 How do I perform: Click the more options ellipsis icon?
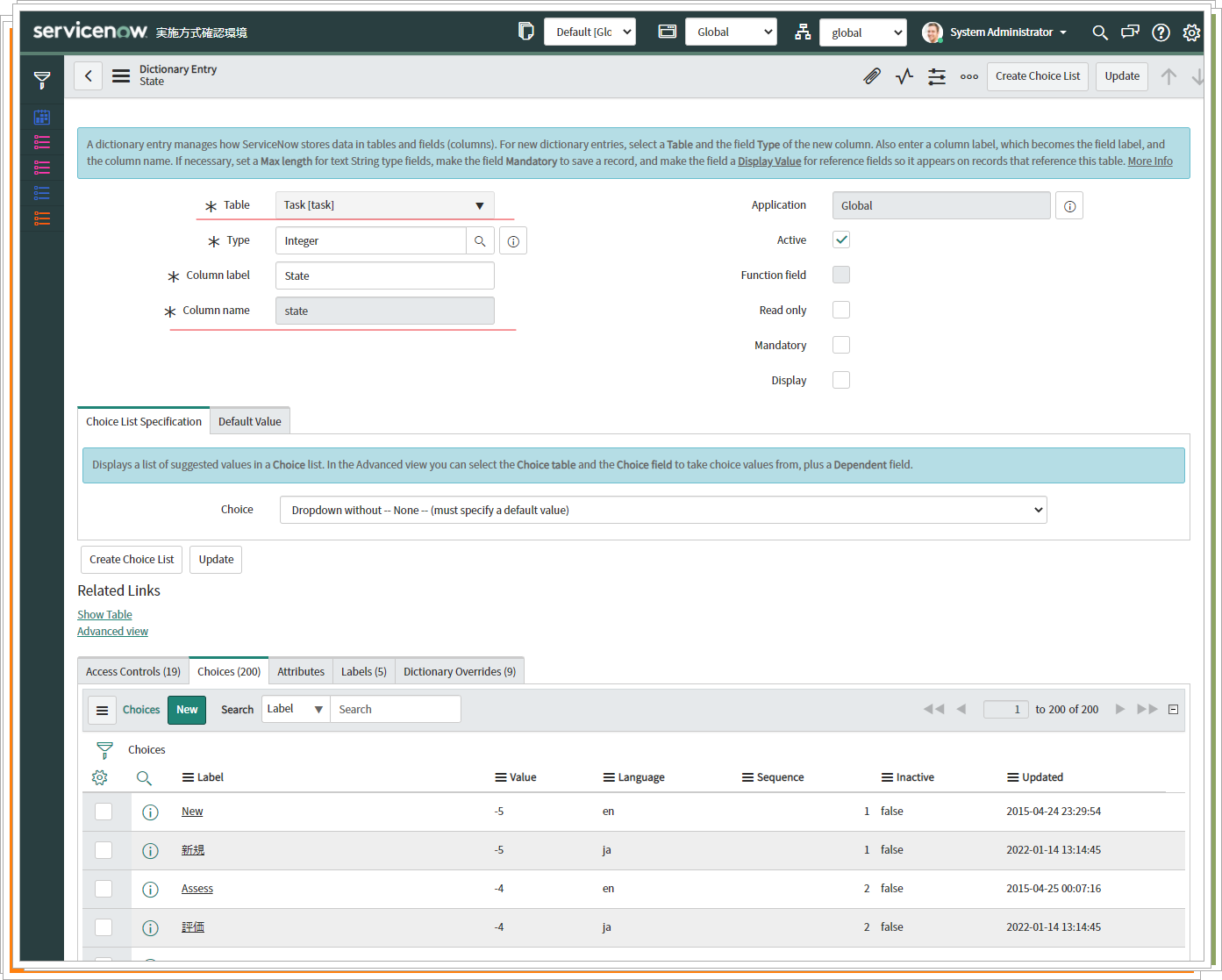(x=968, y=76)
